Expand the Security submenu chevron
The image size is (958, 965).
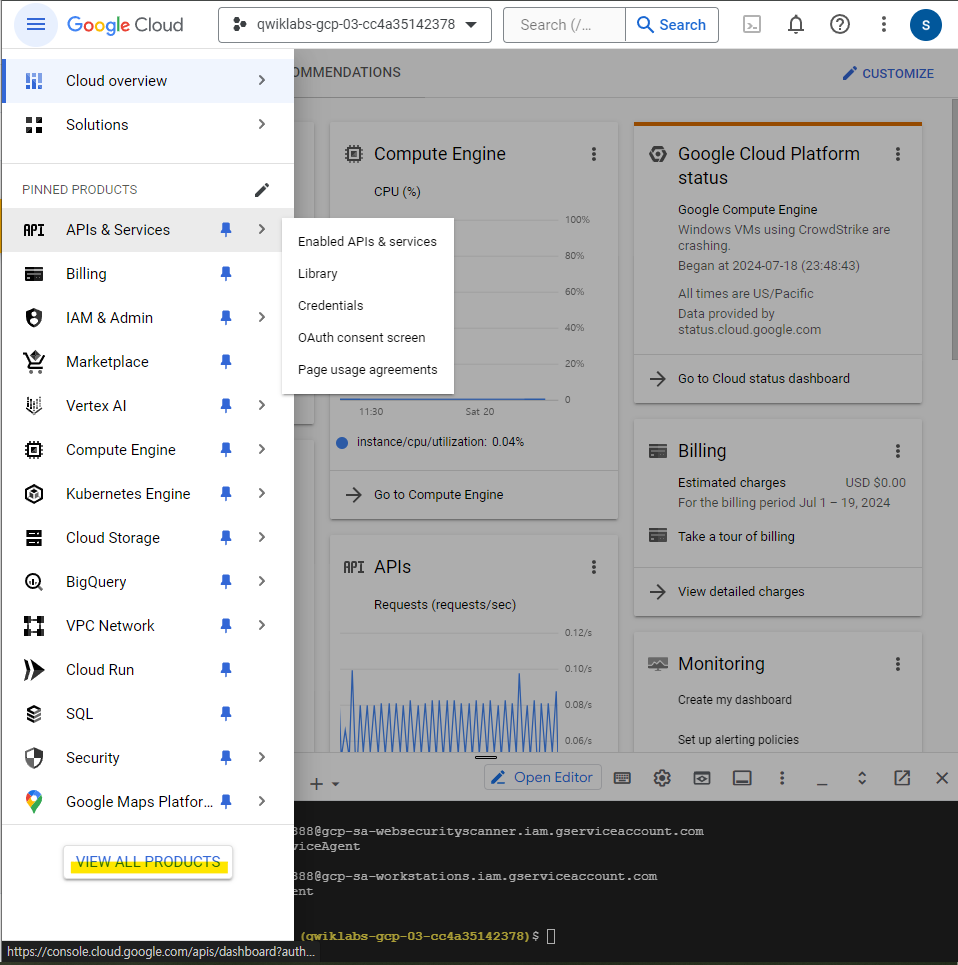(261, 758)
